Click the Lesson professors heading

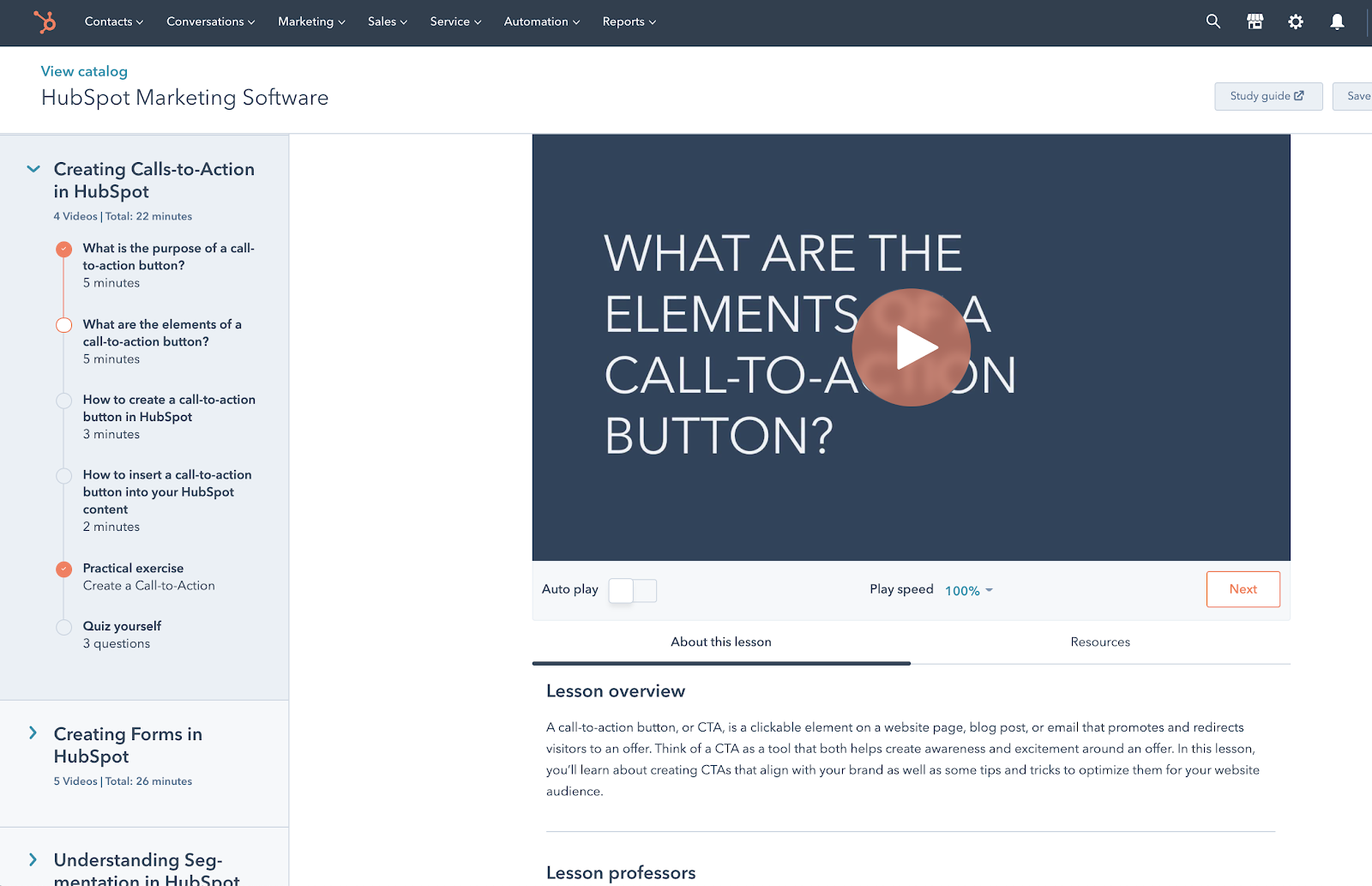(x=621, y=873)
